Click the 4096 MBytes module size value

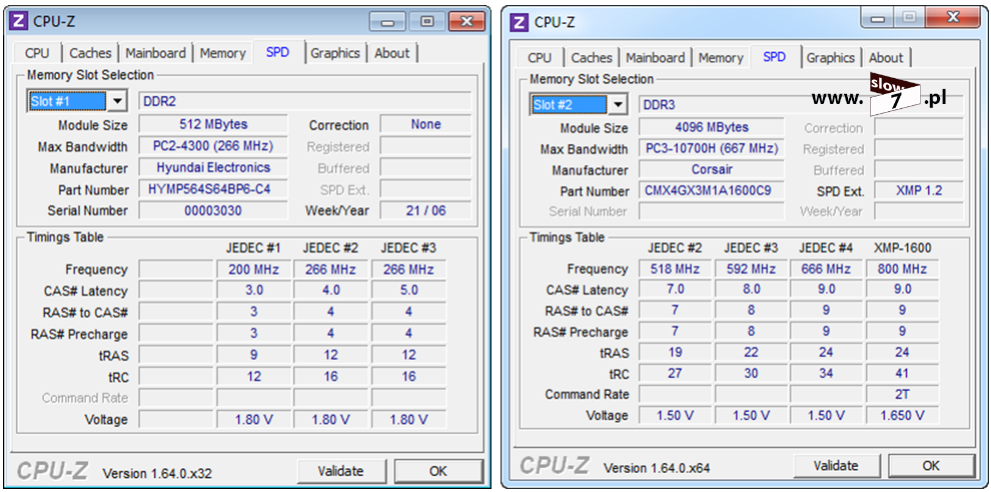(x=712, y=127)
